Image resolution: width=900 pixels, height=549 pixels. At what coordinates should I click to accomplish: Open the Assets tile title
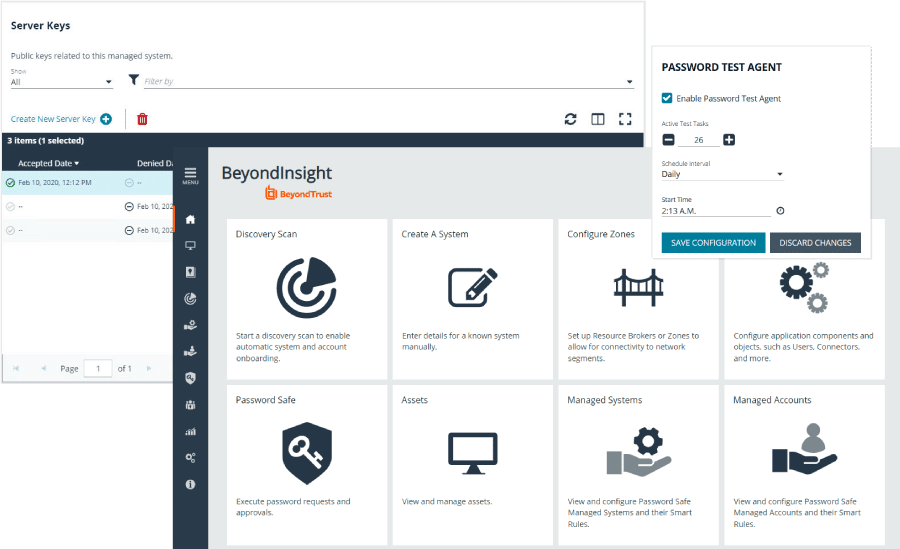(x=414, y=400)
